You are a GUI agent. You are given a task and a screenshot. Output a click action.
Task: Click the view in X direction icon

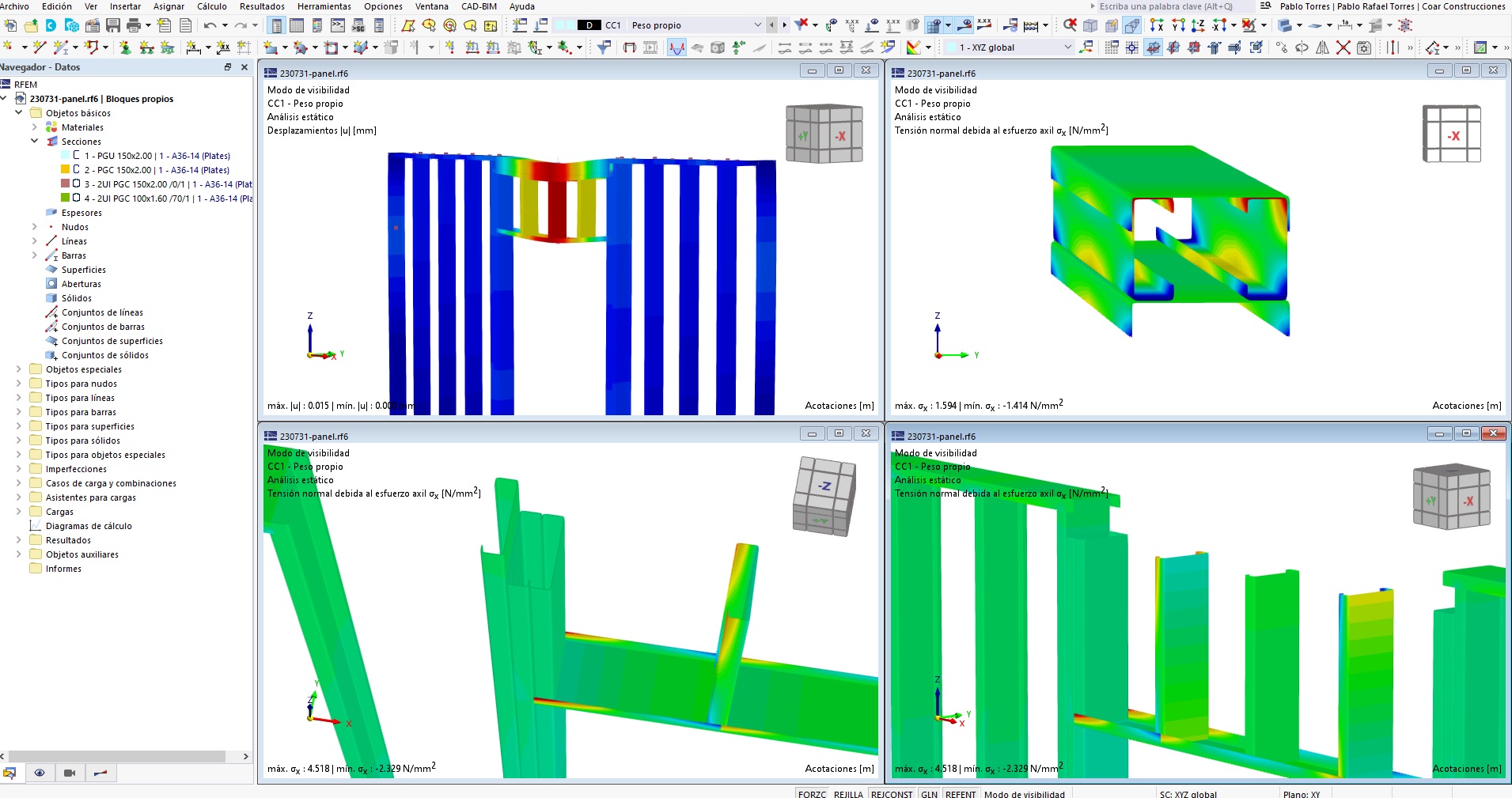coord(1157,25)
